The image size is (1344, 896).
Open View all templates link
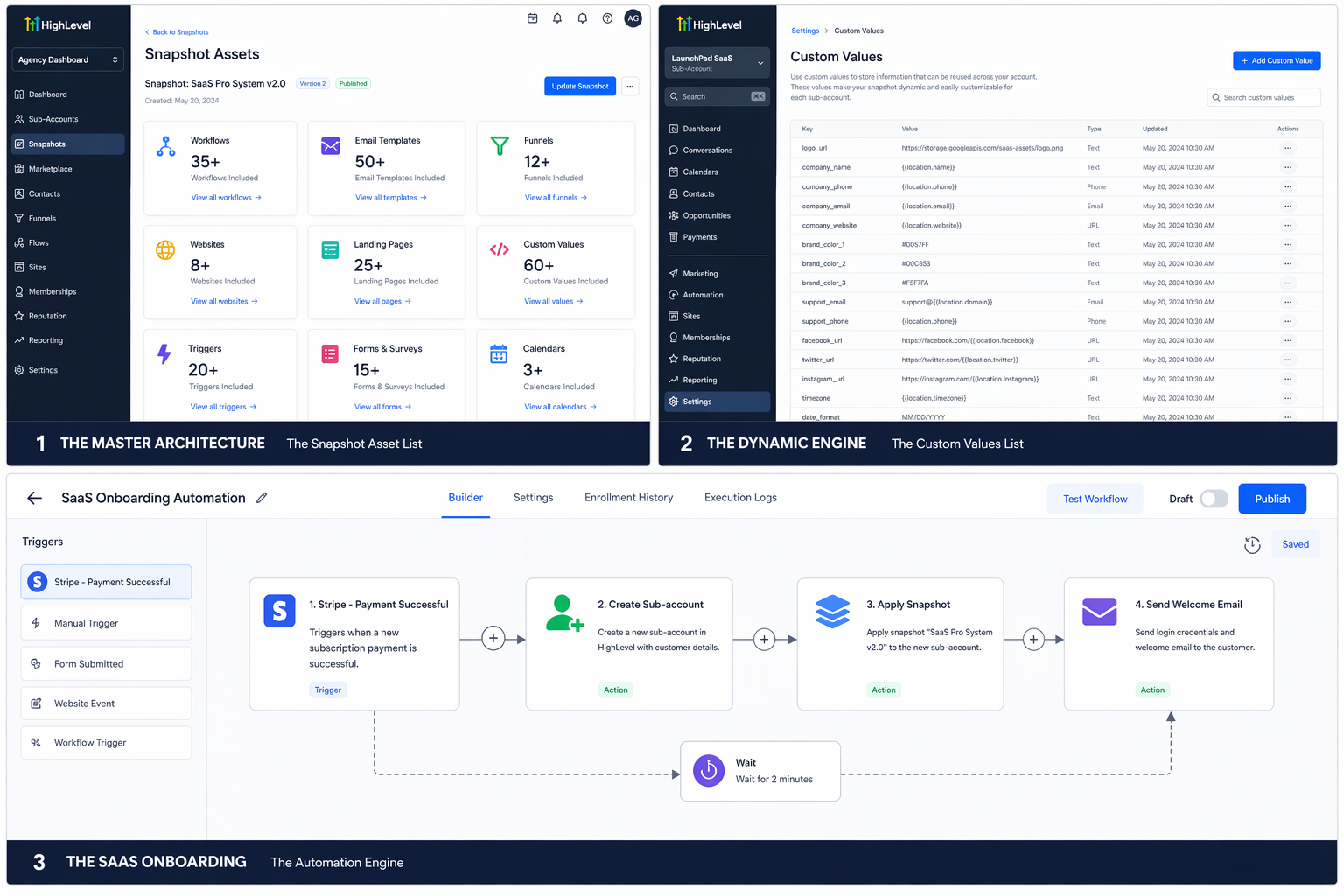tap(391, 198)
